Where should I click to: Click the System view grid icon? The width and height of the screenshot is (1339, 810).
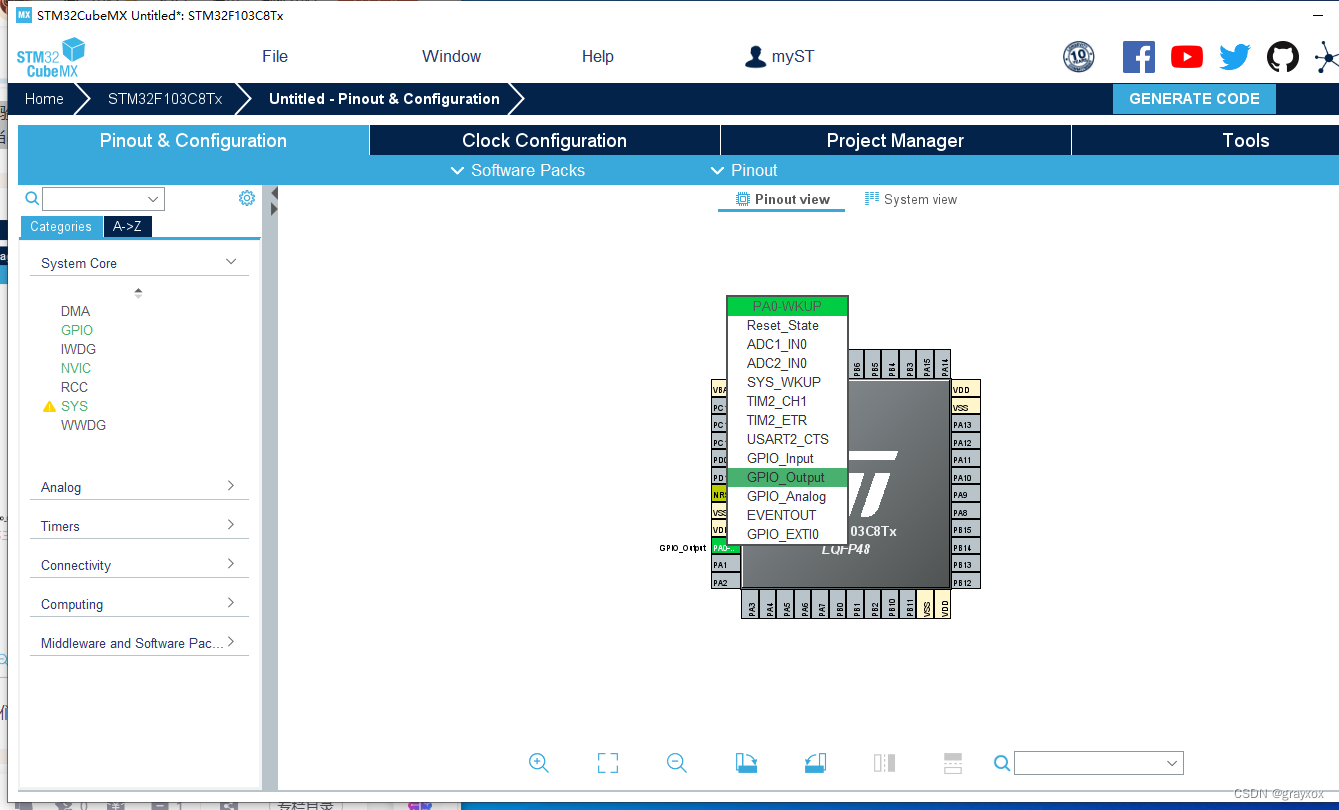pyautogui.click(x=872, y=199)
